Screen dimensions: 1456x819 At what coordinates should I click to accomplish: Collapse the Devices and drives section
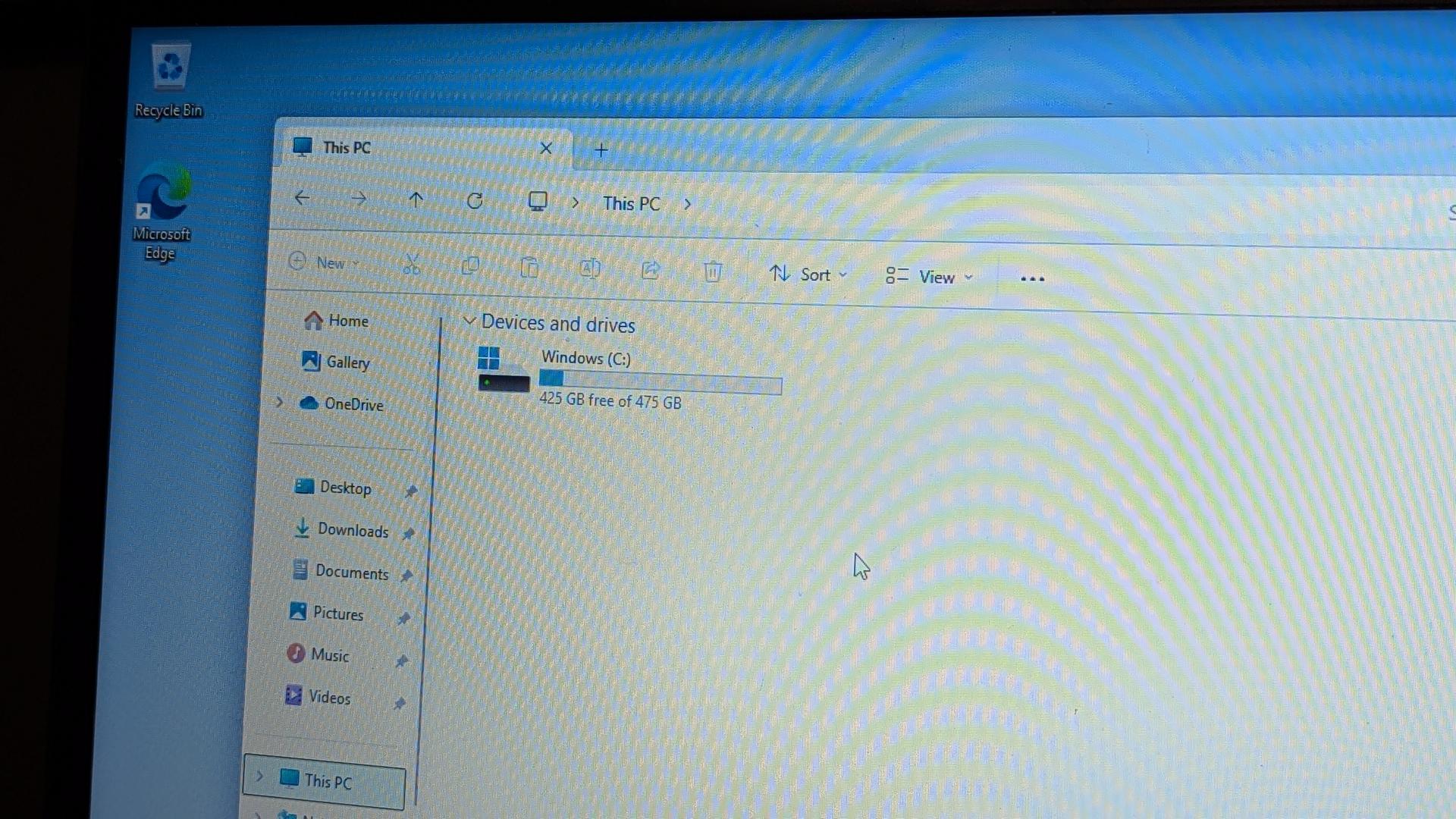[469, 322]
